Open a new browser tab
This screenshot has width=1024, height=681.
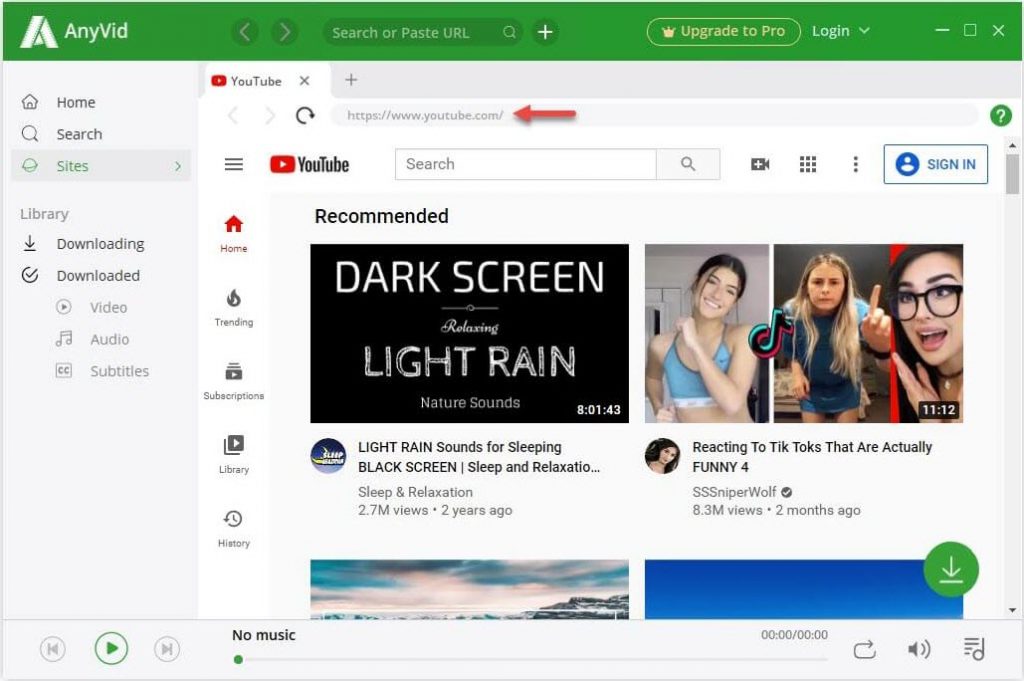pos(351,80)
